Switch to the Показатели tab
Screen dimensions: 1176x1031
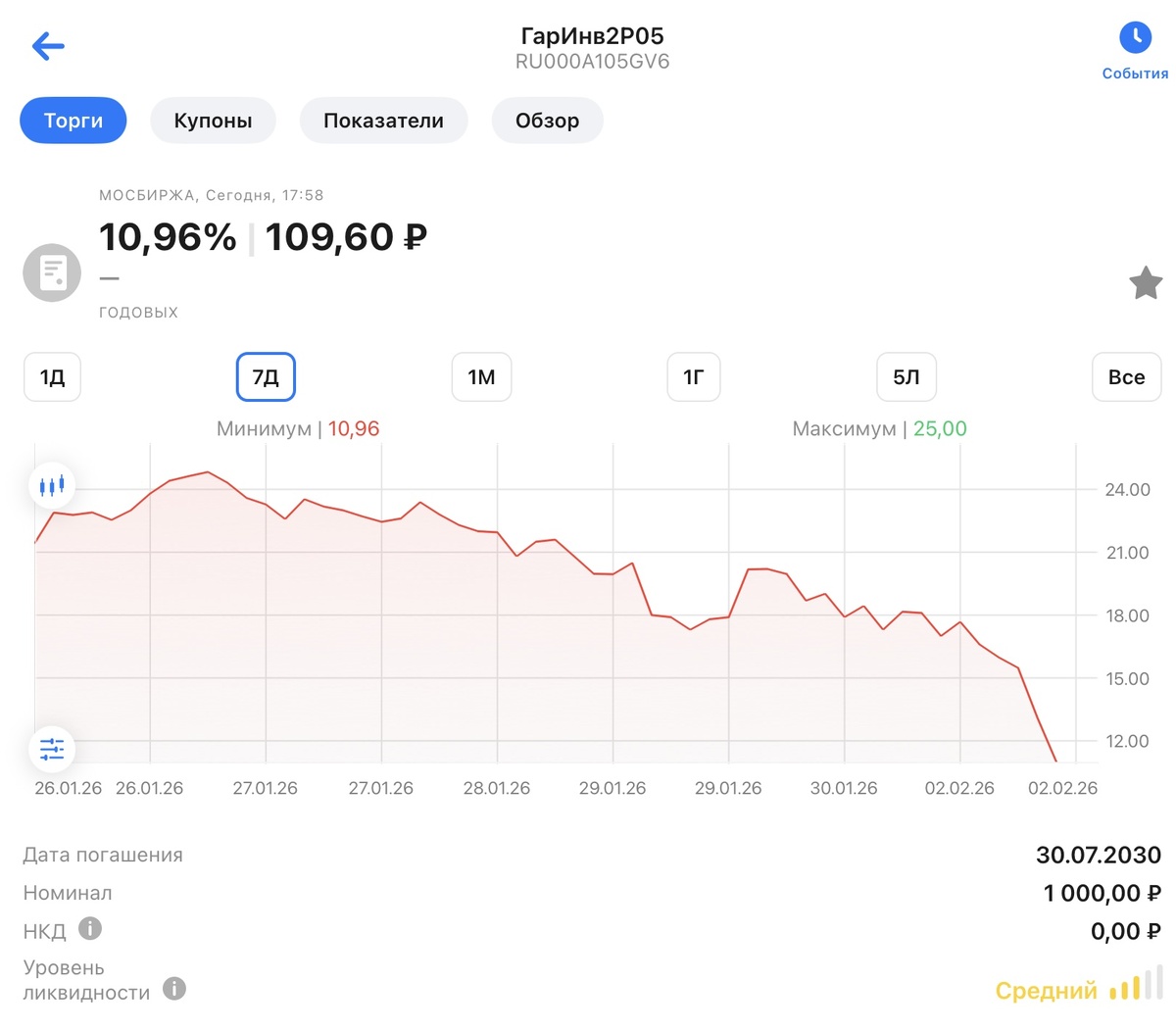click(x=383, y=121)
